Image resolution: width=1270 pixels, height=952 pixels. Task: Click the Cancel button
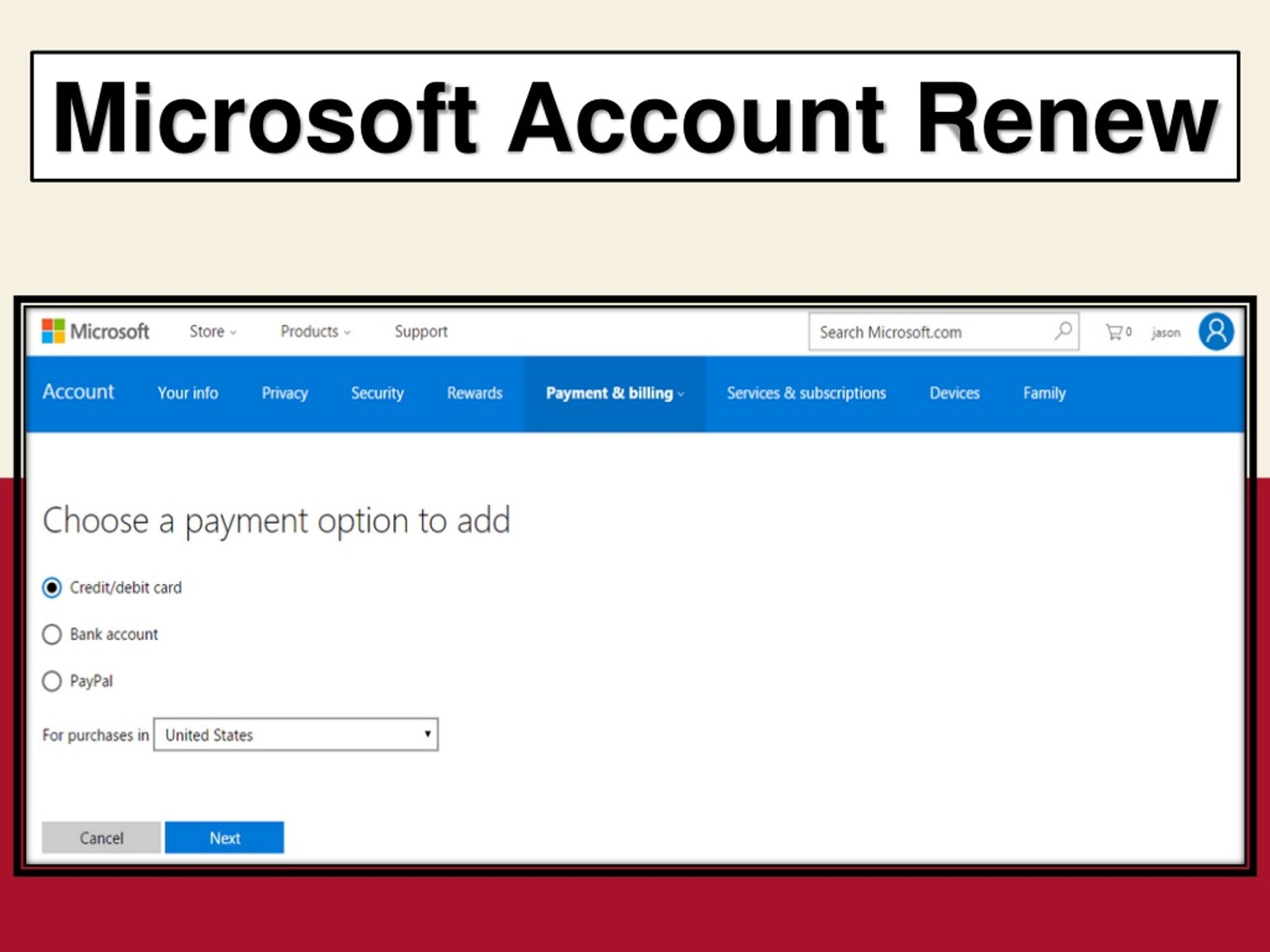tap(101, 837)
